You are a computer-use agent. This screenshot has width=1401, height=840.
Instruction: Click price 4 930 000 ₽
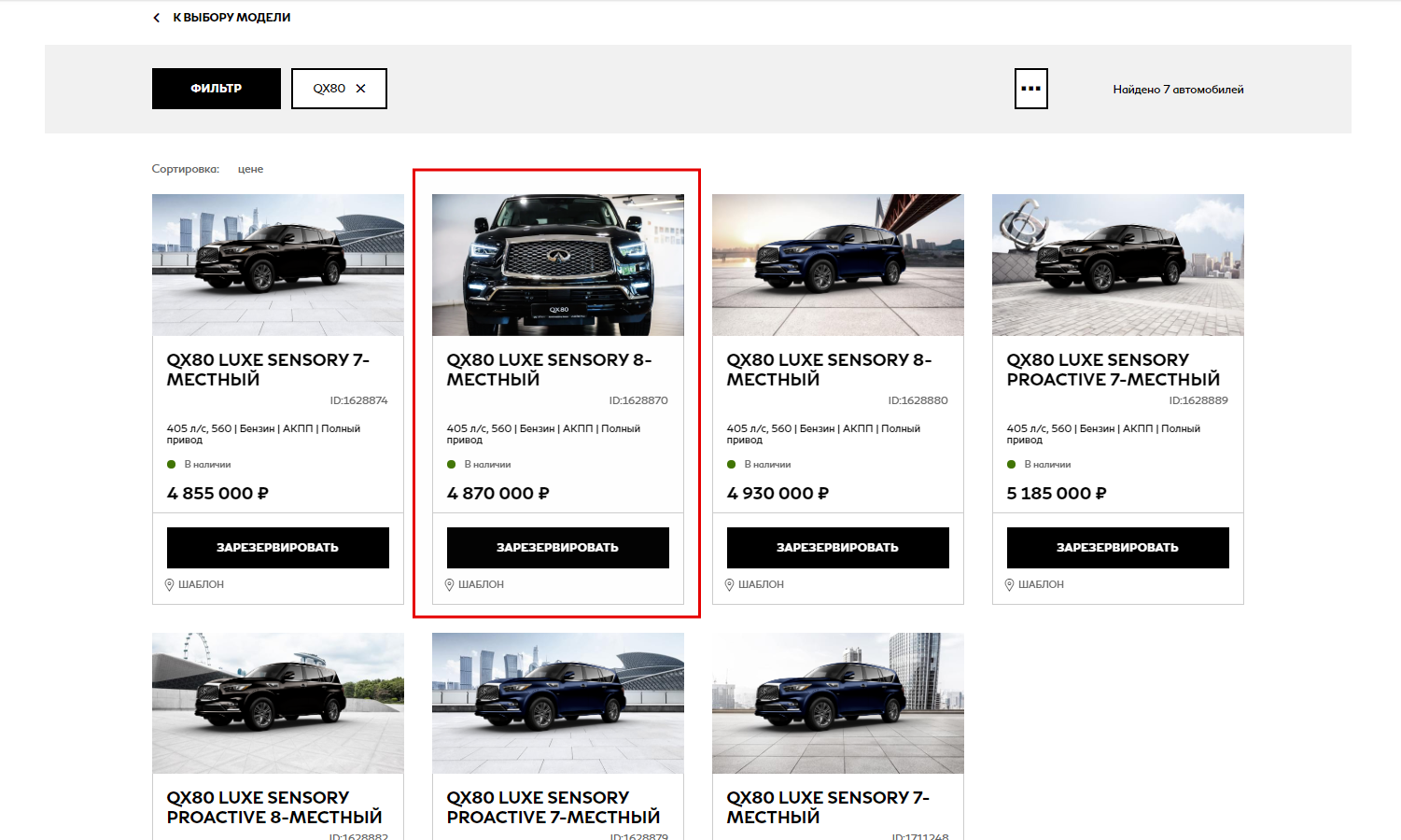pos(778,493)
